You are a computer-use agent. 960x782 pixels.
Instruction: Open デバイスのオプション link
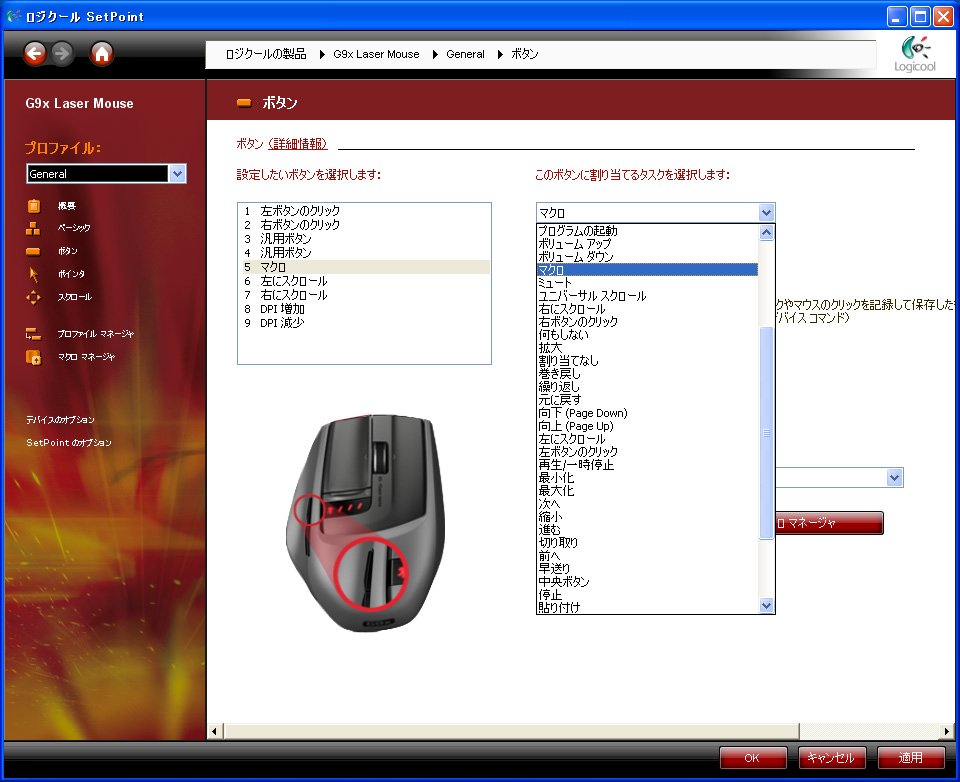(60, 419)
